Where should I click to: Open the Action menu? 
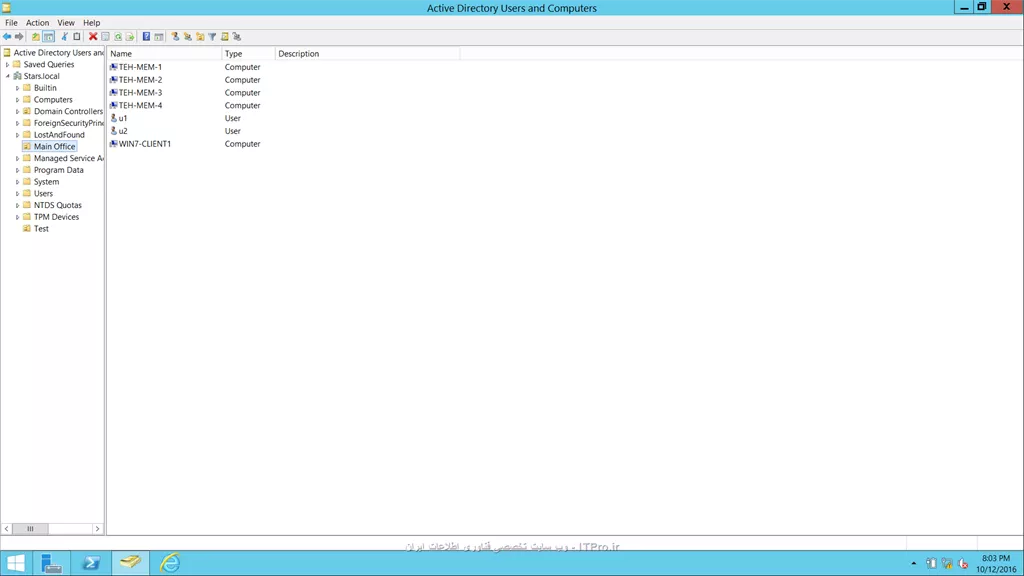(37, 23)
